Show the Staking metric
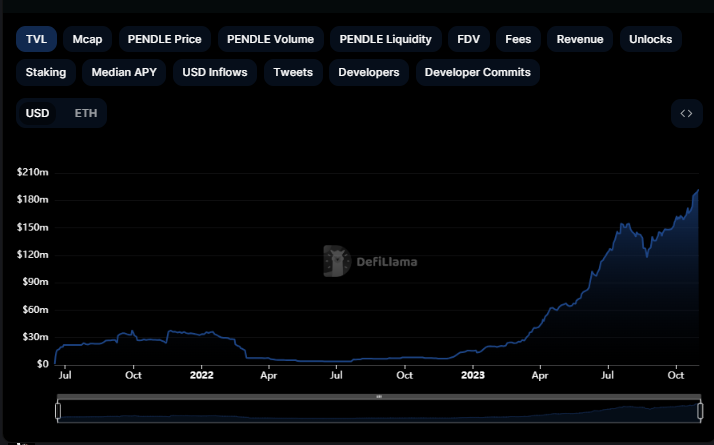 tap(46, 72)
